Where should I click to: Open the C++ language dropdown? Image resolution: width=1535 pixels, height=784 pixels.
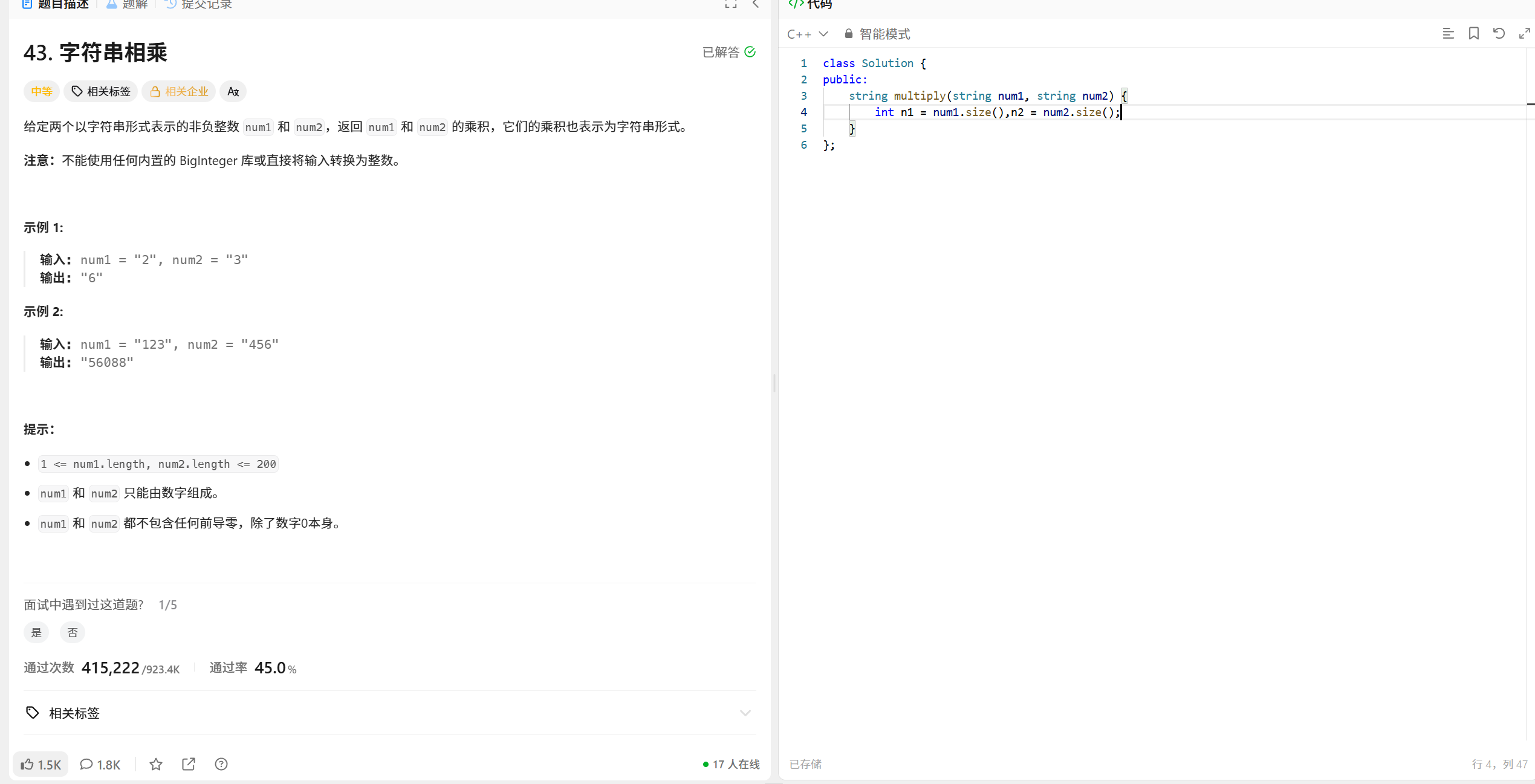click(x=807, y=34)
